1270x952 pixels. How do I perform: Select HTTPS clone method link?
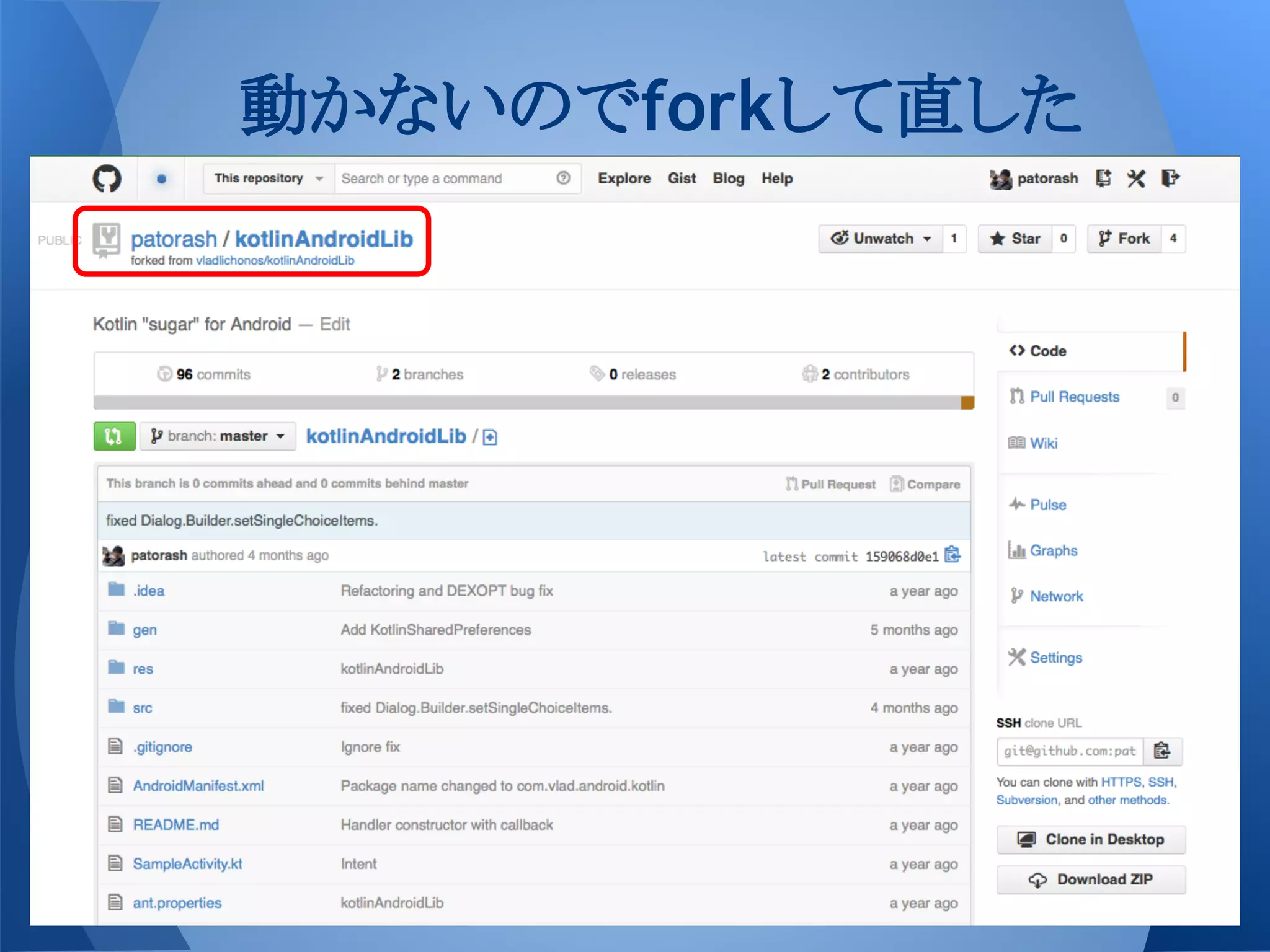1121,782
